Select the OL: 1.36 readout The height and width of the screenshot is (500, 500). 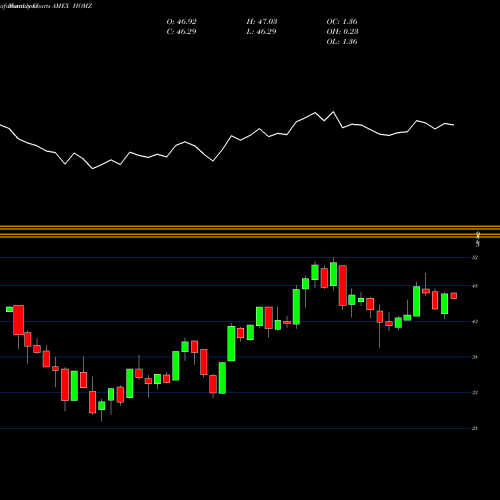[342, 42]
